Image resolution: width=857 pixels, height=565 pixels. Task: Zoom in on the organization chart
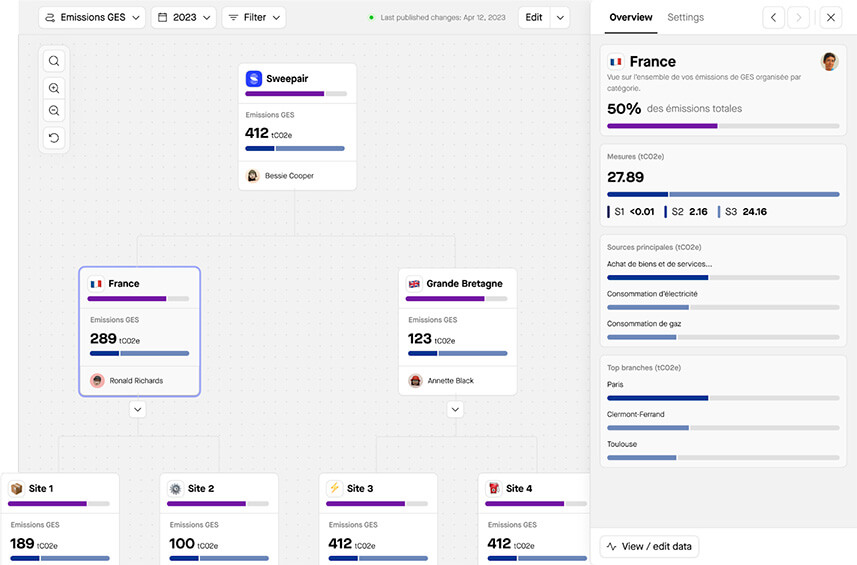54,88
